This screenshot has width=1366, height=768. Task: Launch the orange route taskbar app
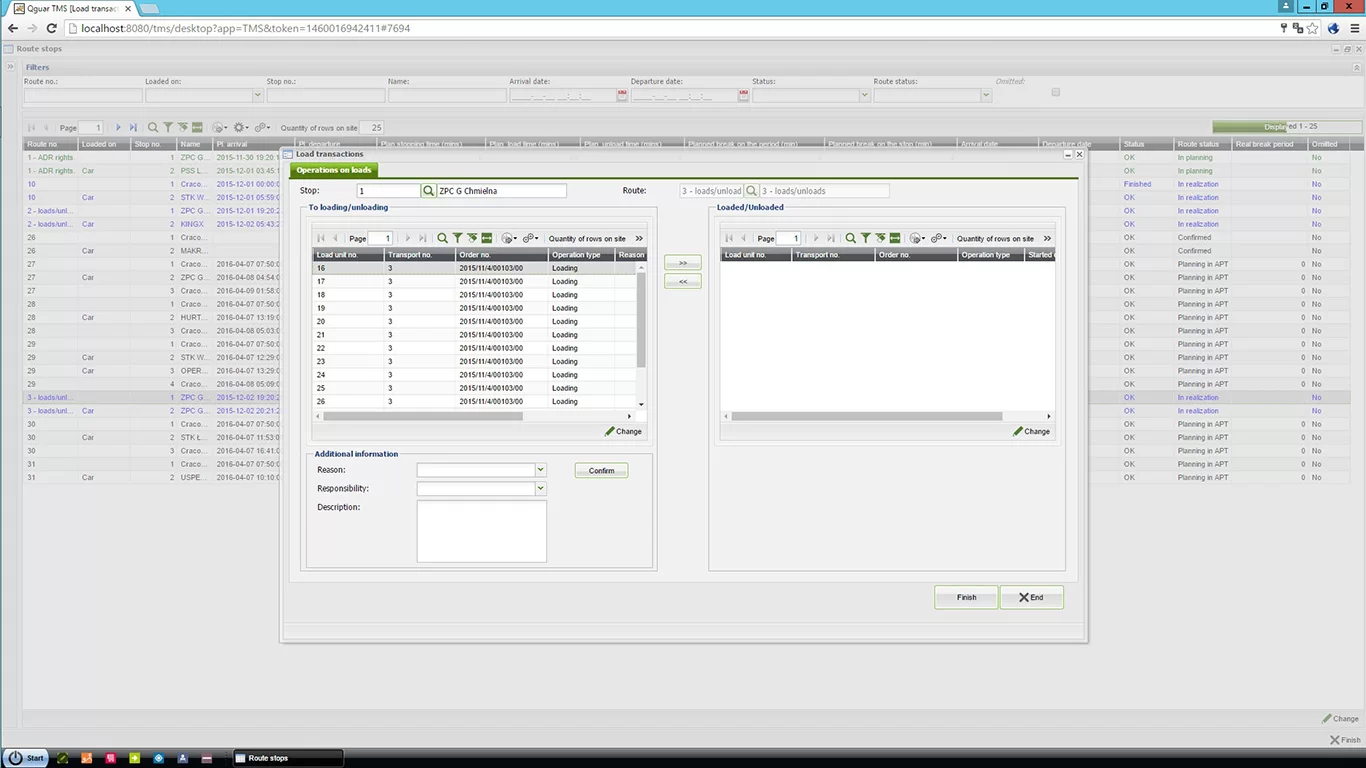click(86, 758)
